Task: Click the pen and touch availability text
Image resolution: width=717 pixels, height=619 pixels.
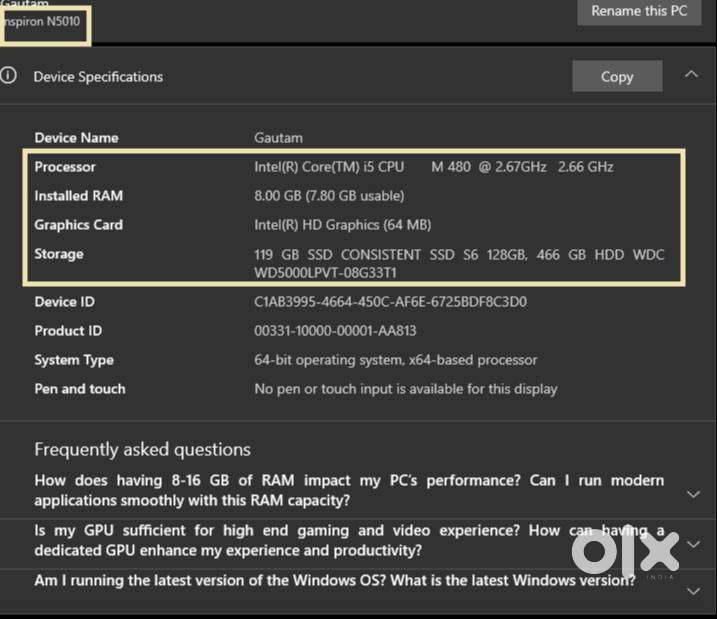Action: [x=405, y=389]
